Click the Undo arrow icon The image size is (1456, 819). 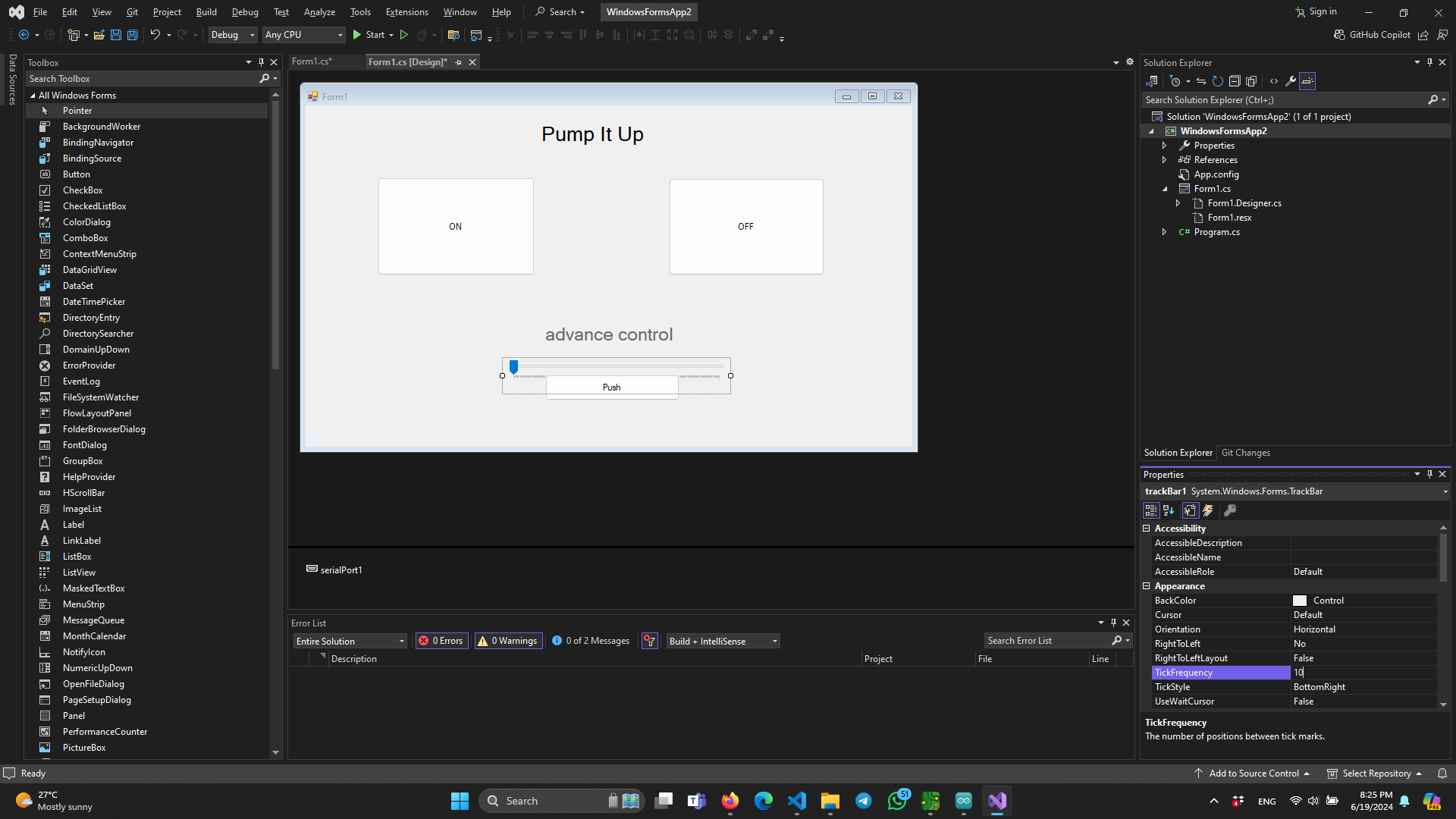coord(155,35)
